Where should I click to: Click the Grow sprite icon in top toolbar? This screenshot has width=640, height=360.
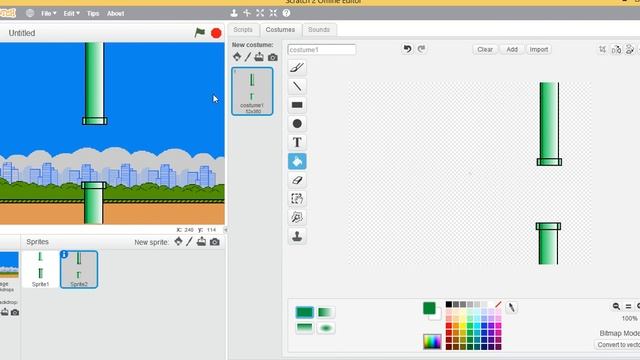coord(260,13)
